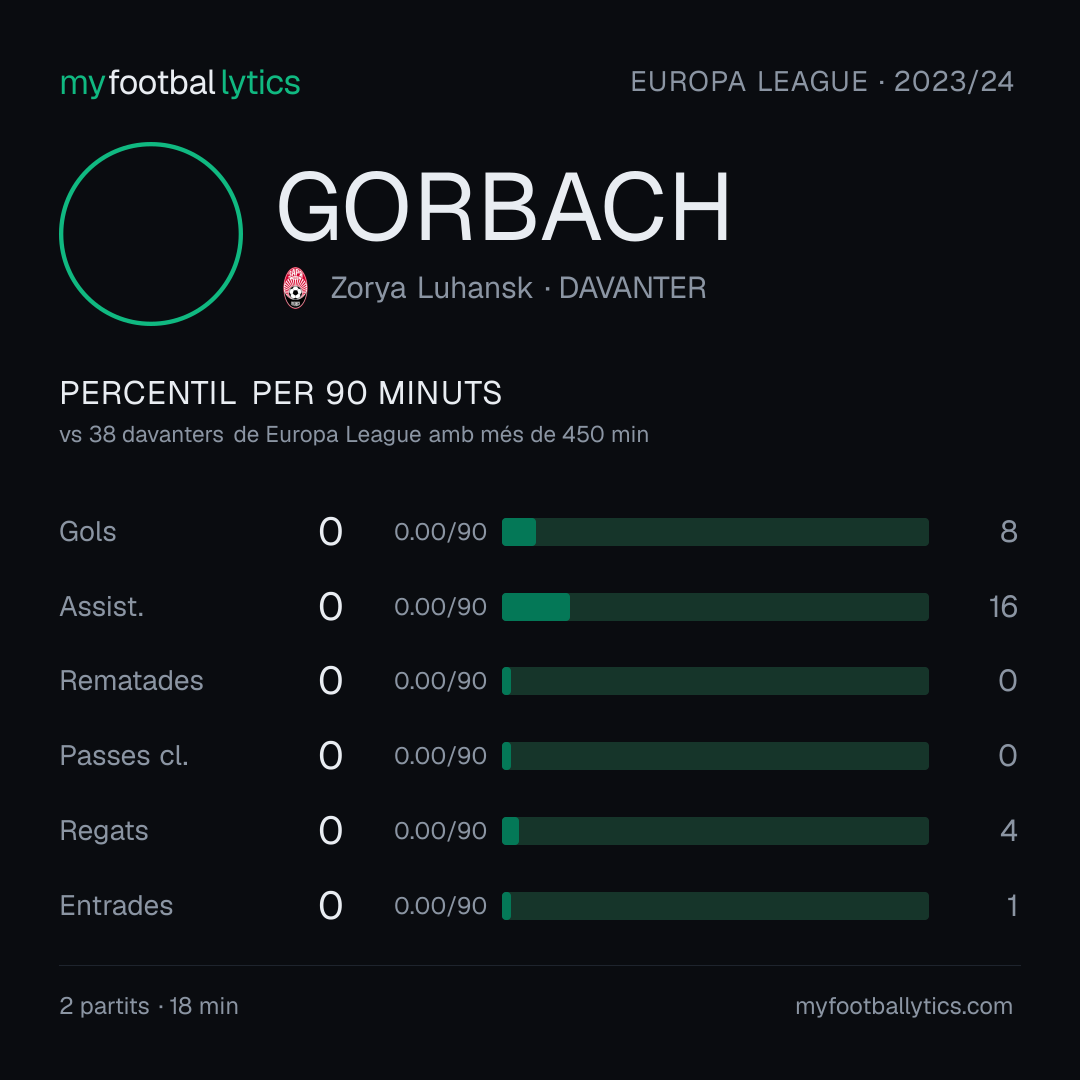The width and height of the screenshot is (1080, 1080).
Task: Click the Entrades percentile bar
Action: (715, 906)
